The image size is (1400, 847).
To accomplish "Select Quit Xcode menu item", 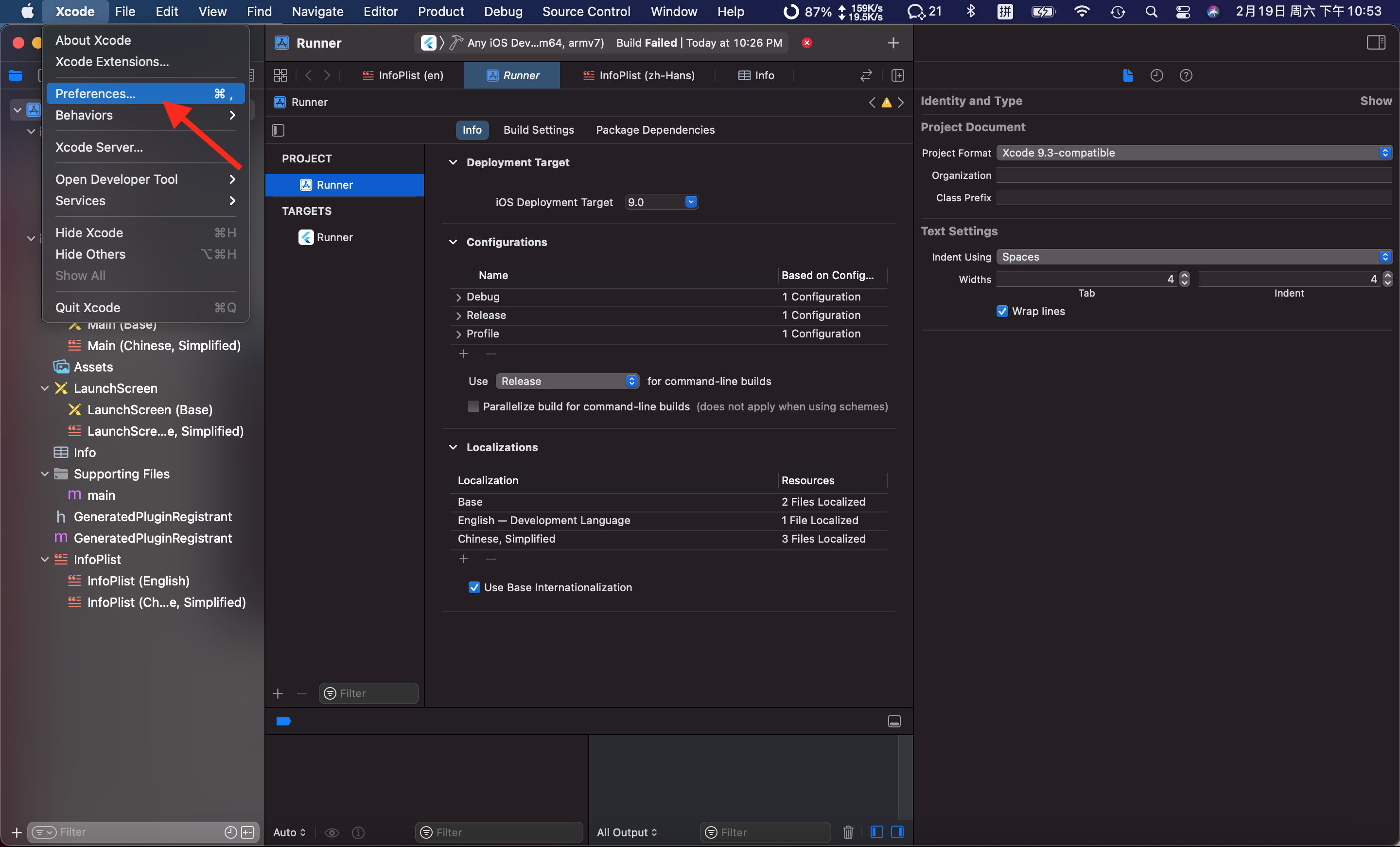I will pos(145,307).
